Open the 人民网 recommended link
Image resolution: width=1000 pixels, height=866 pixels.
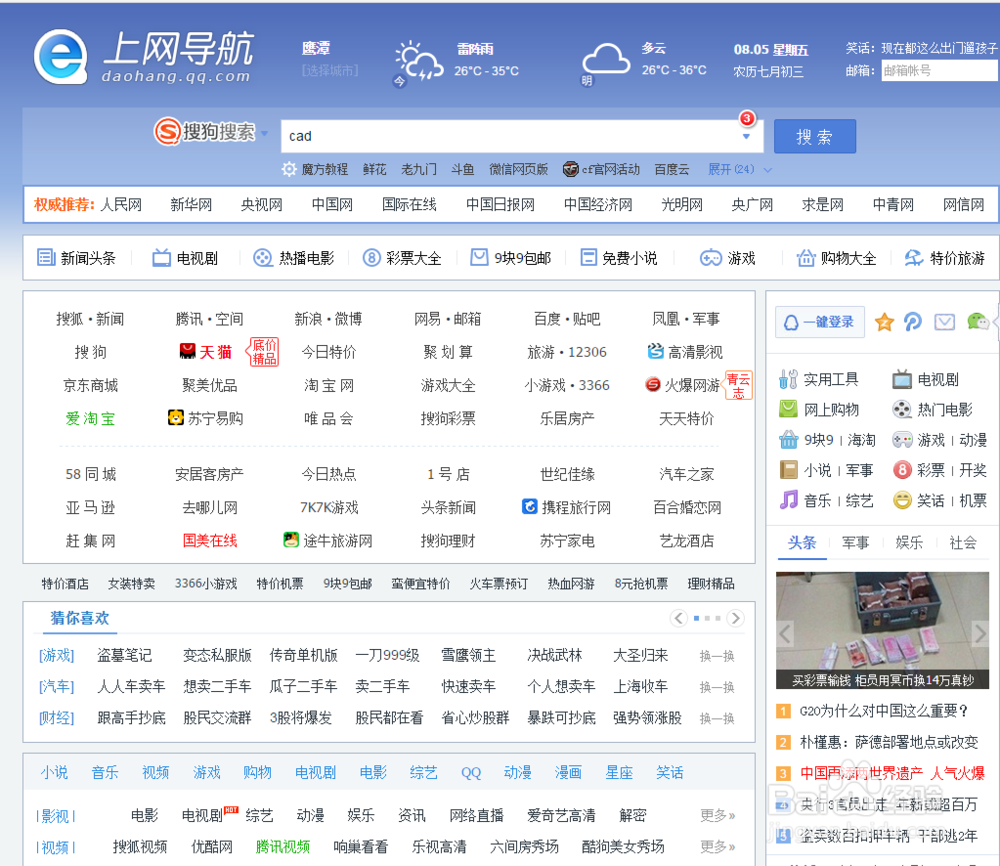(121, 205)
